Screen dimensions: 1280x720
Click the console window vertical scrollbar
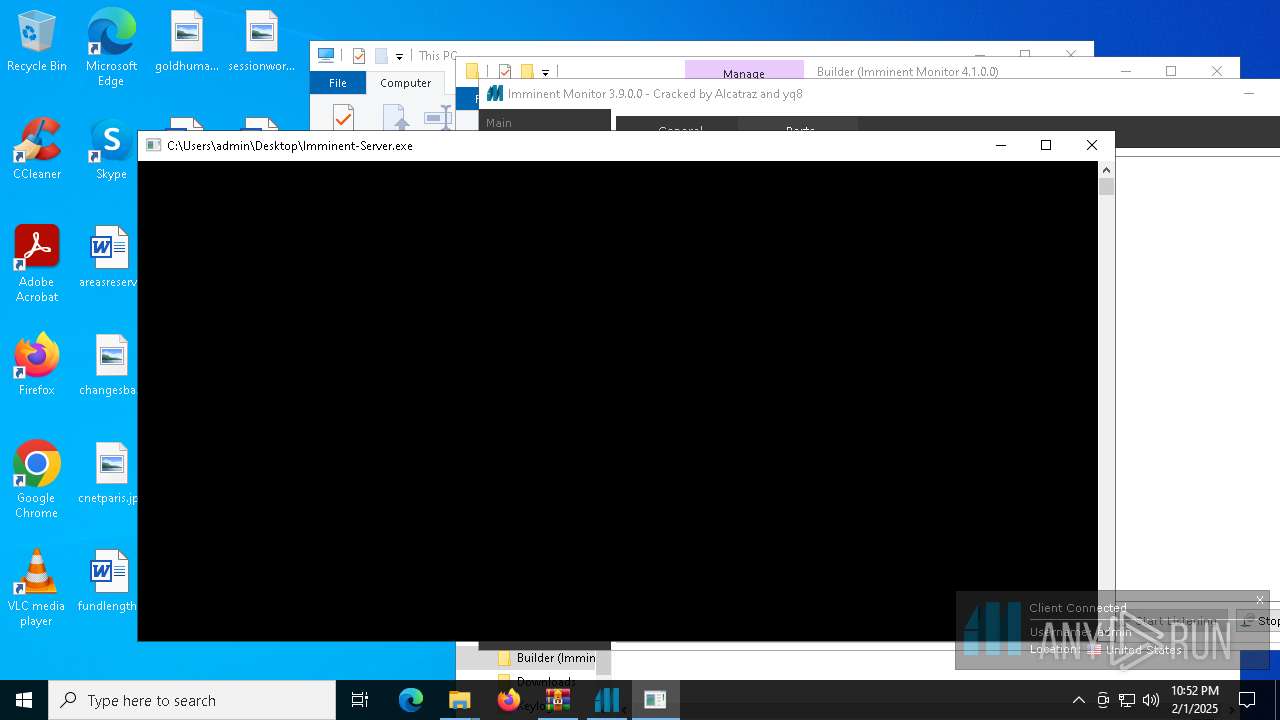[x=1106, y=400]
